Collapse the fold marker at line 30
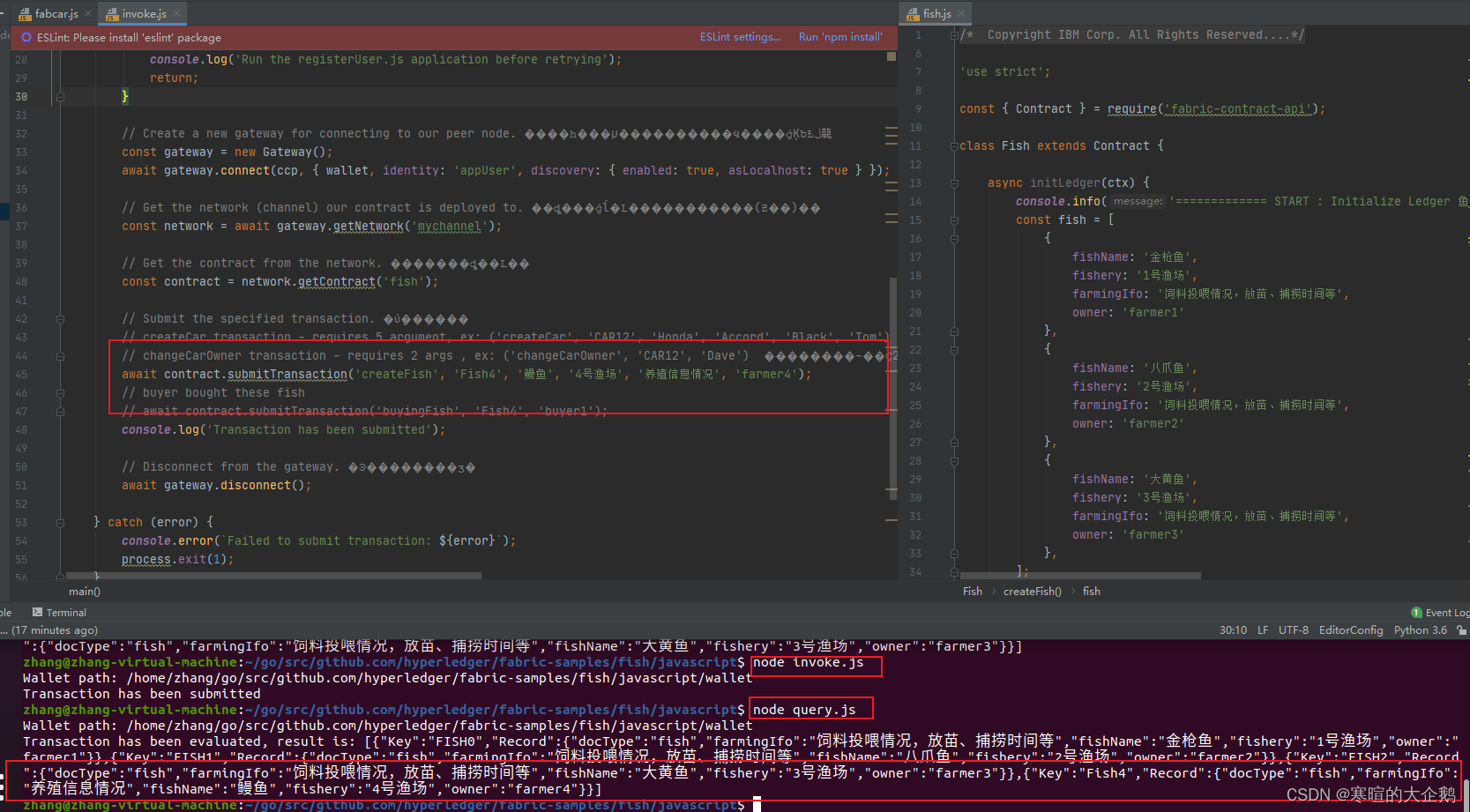1470x812 pixels. 60,97
